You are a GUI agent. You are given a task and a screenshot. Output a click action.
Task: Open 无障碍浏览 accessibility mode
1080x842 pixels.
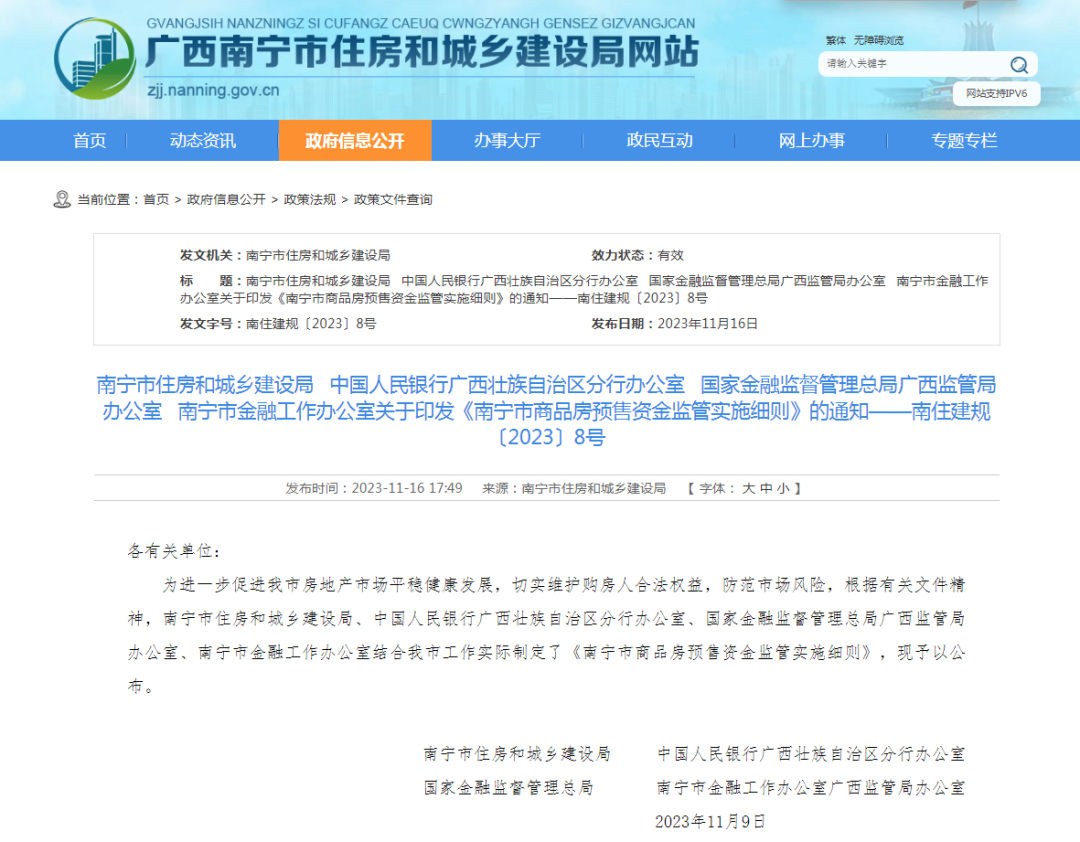(x=878, y=39)
